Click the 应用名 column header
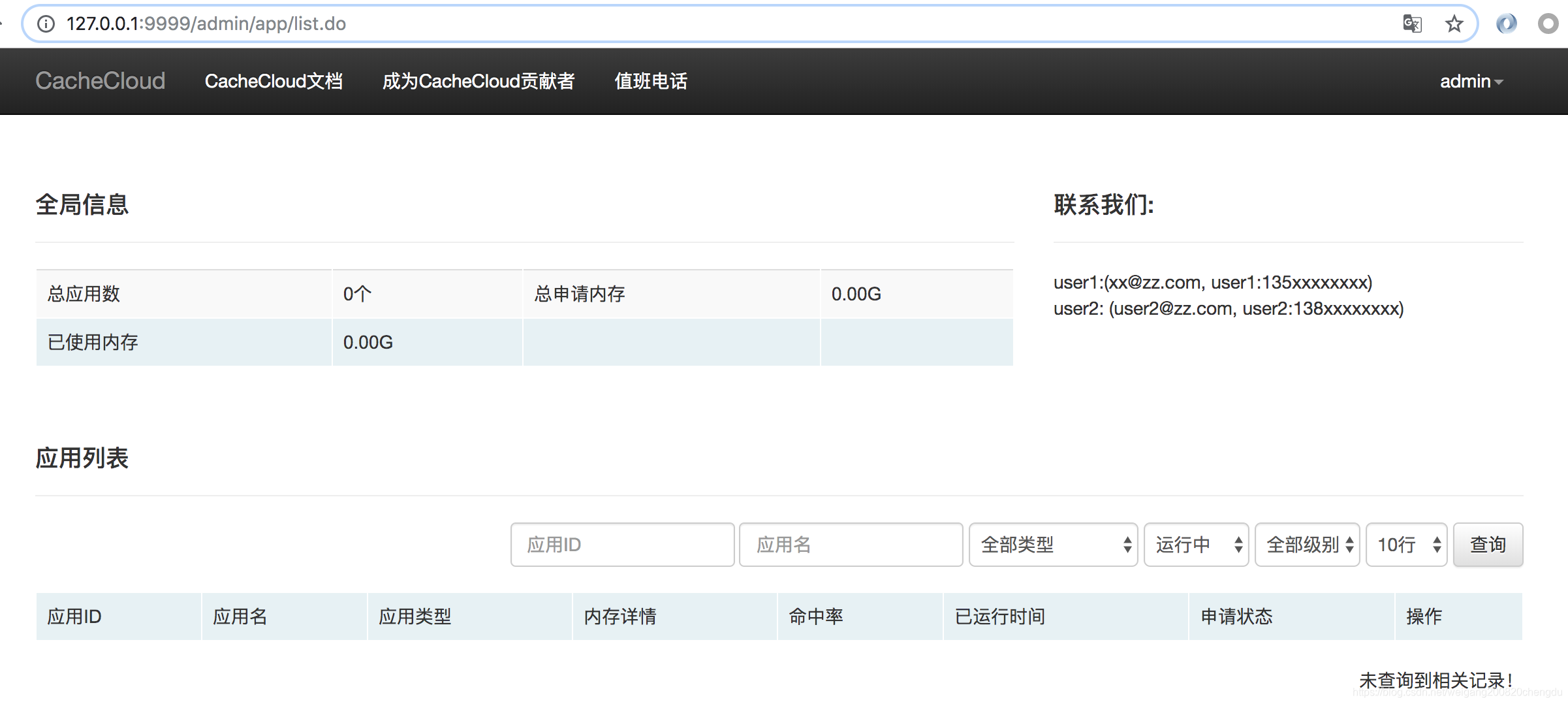This screenshot has width=1568, height=704. pyautogui.click(x=285, y=616)
